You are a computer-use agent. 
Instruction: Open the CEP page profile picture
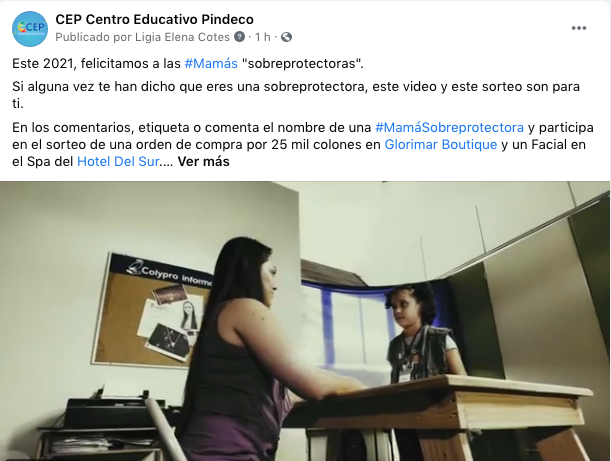(x=30, y=29)
